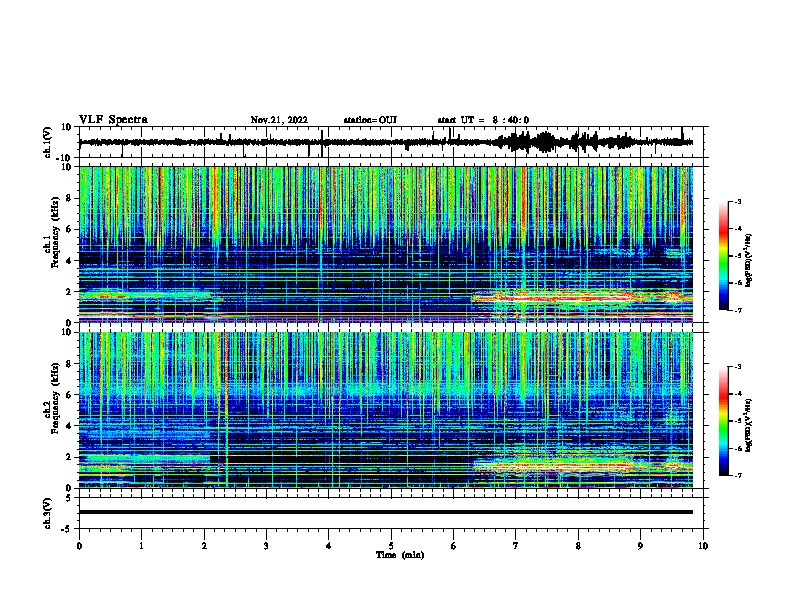Viewport: 792px width, 612px height.
Task: Click the ch.2 spectrogram plot area
Action: 386,410
